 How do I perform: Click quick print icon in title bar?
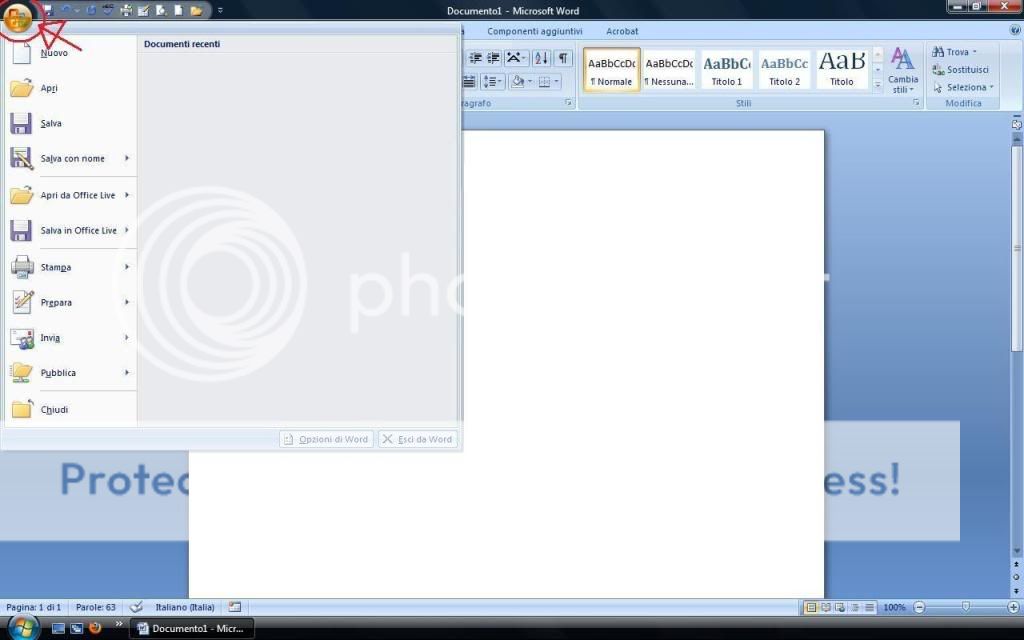pyautogui.click(x=126, y=10)
